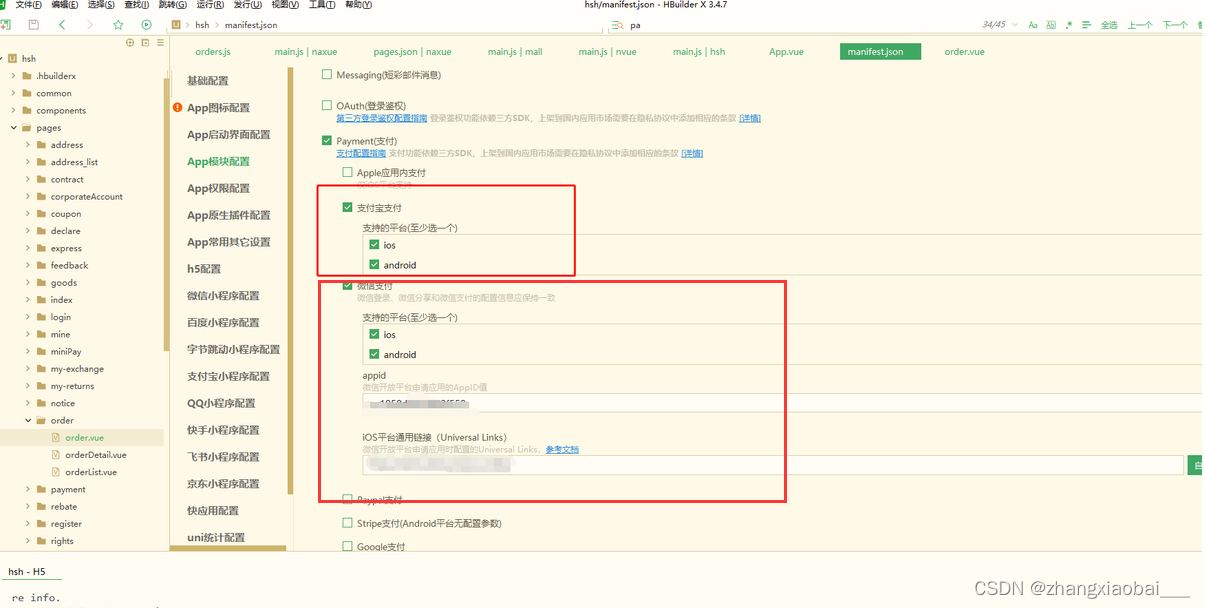This screenshot has width=1205, height=608.
Task: Uncheck android under 支付宝支付
Action: pos(374,265)
